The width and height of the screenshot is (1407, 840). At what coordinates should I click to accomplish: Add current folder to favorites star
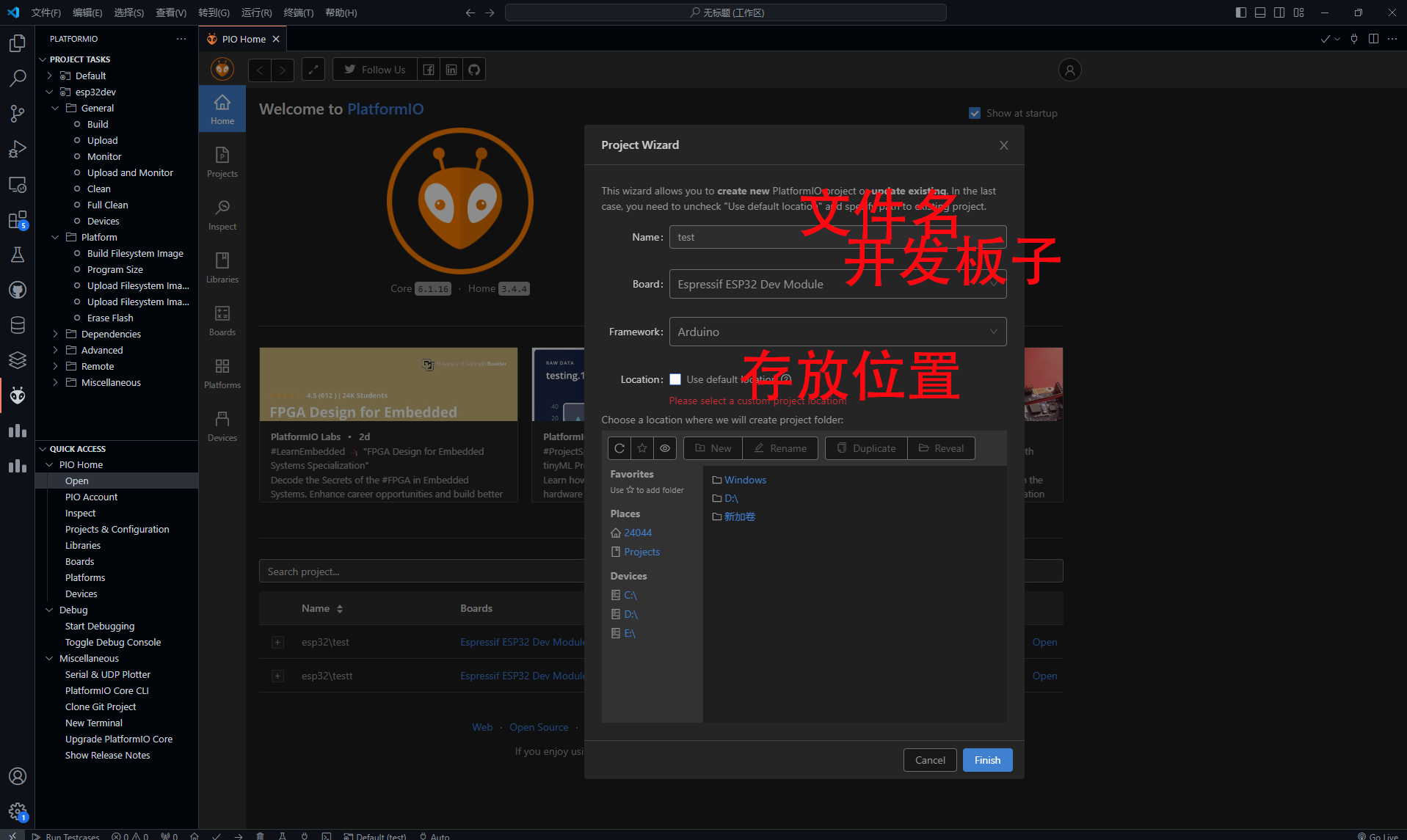click(642, 448)
